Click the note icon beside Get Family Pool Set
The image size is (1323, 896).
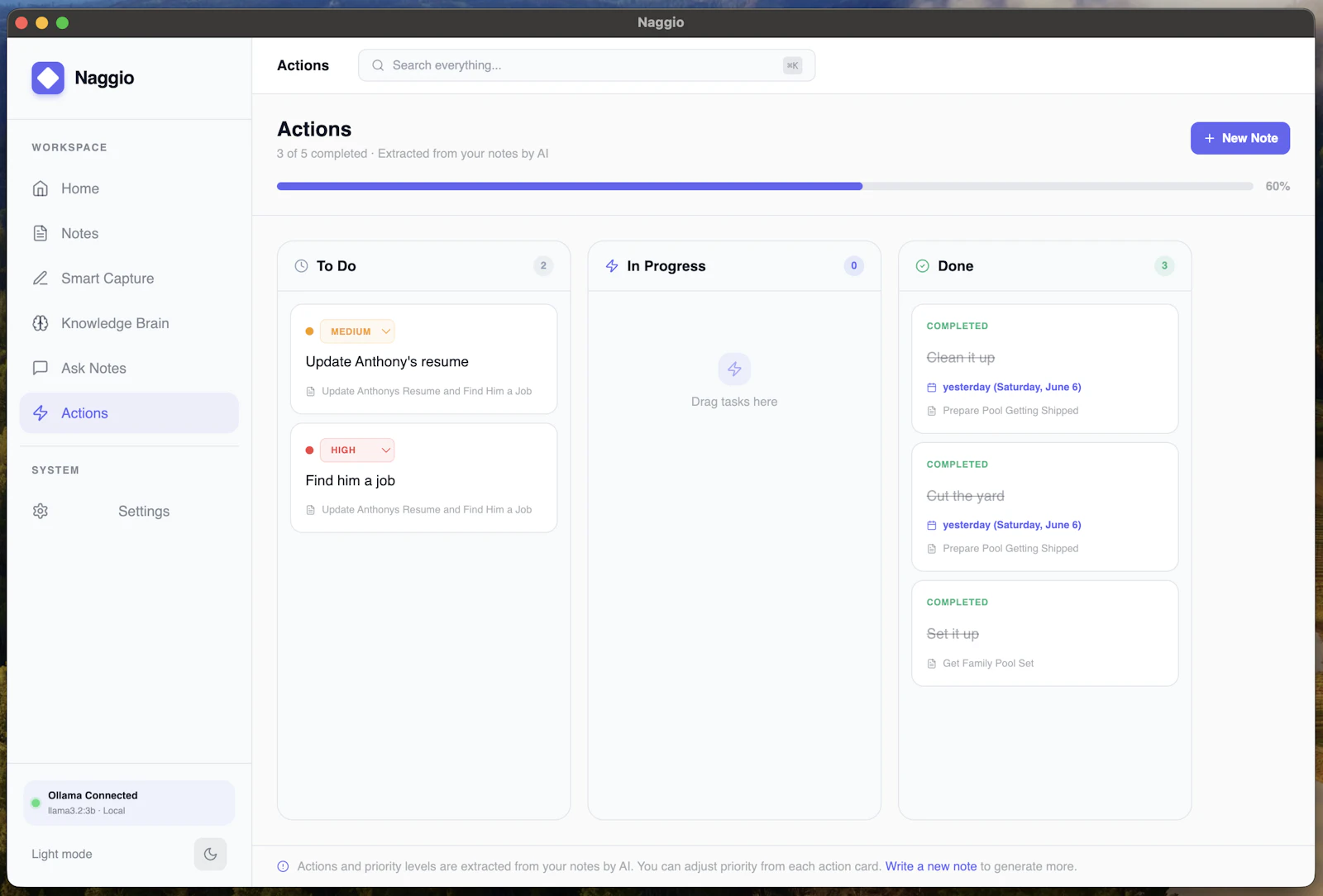[x=932, y=664]
